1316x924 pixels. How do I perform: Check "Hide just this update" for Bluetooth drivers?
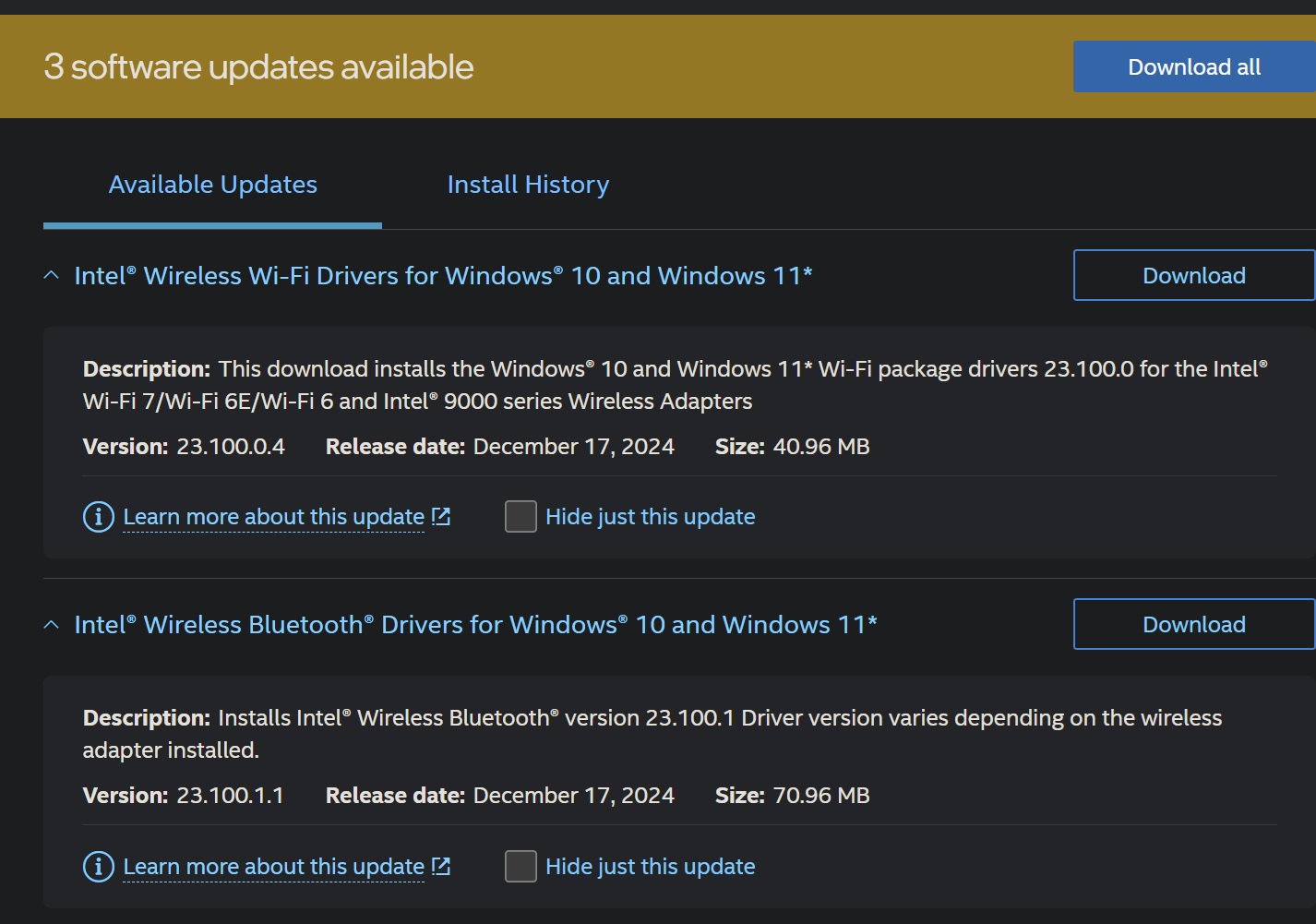pos(520,867)
